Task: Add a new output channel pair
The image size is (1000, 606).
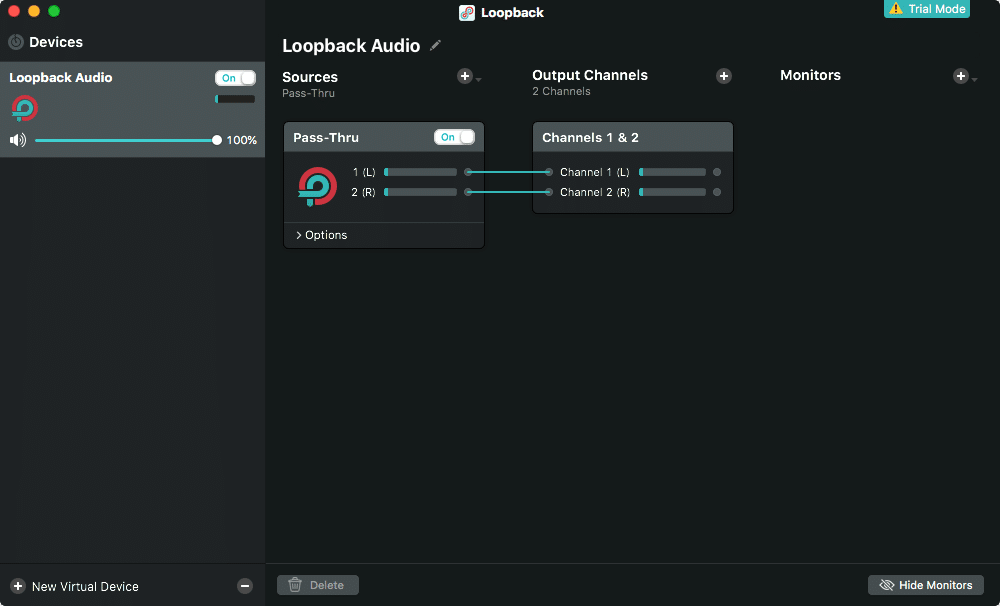Action: click(x=723, y=76)
